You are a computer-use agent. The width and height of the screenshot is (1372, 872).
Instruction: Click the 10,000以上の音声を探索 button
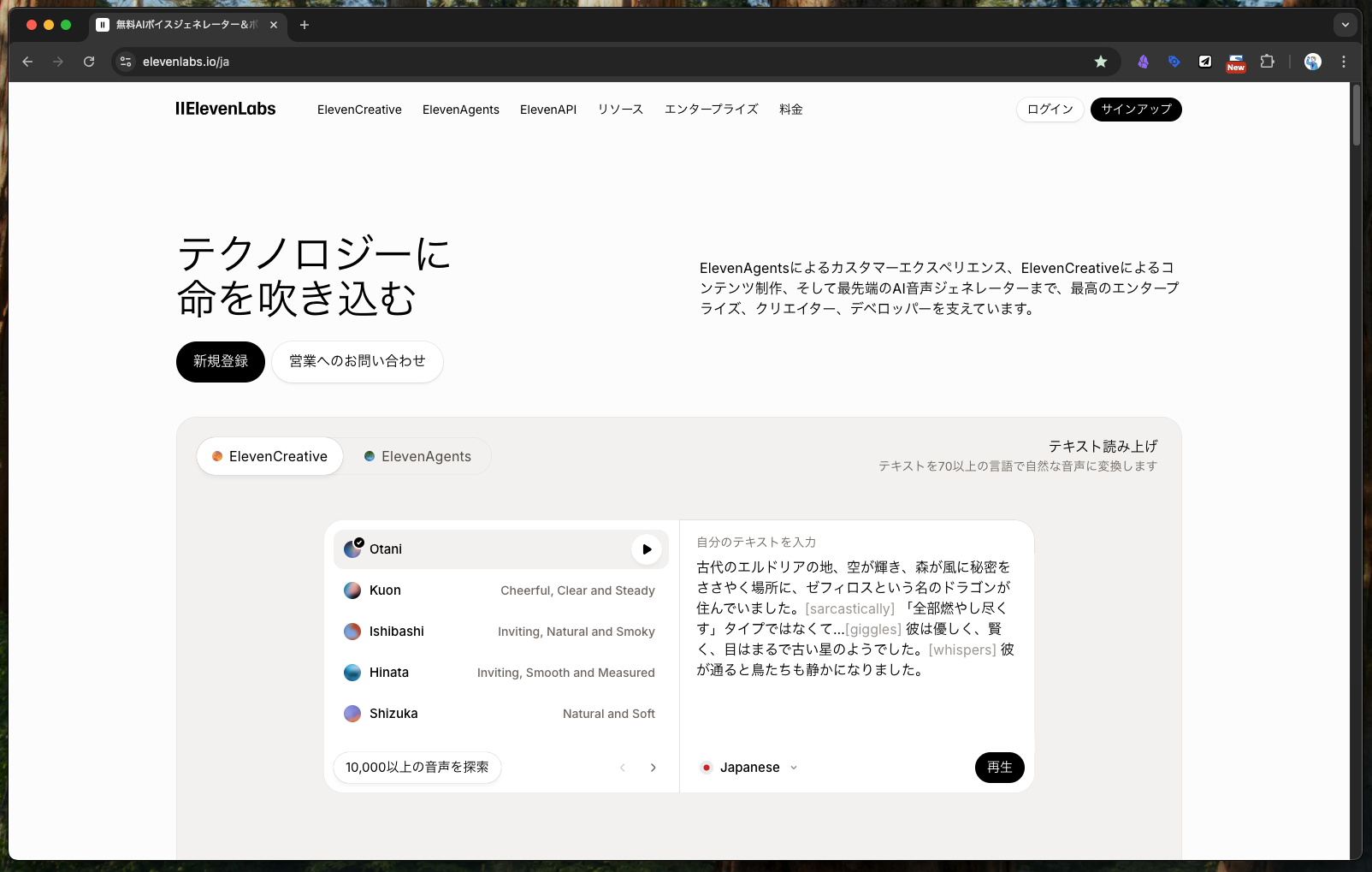click(417, 768)
